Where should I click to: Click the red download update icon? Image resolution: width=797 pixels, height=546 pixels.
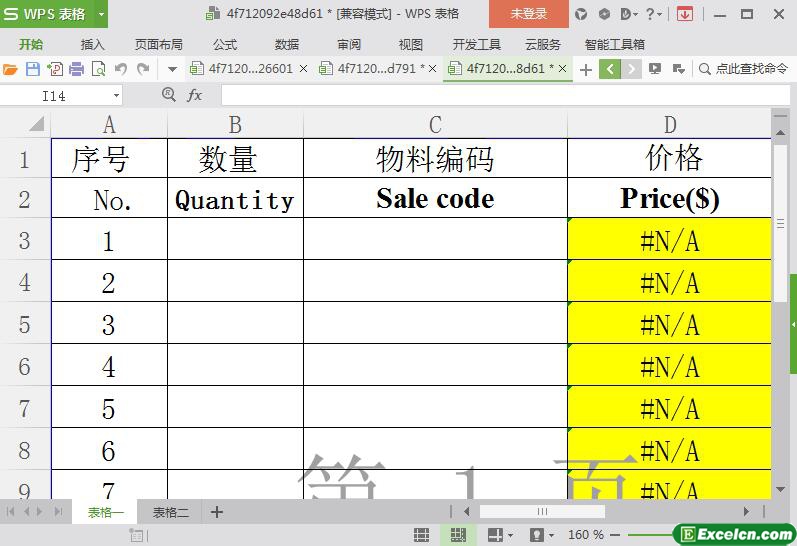(x=685, y=14)
